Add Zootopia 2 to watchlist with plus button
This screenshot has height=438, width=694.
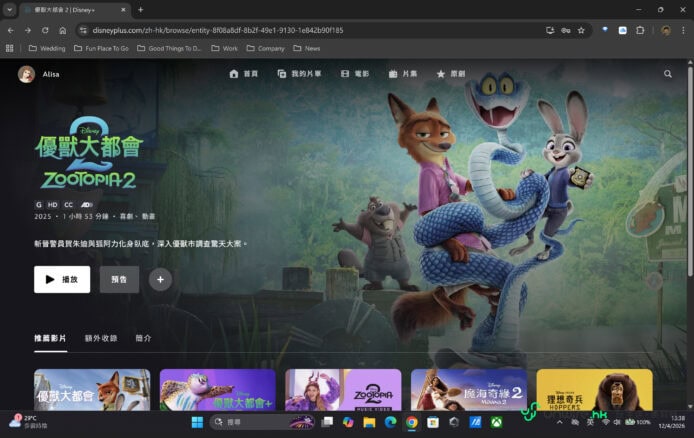point(160,279)
